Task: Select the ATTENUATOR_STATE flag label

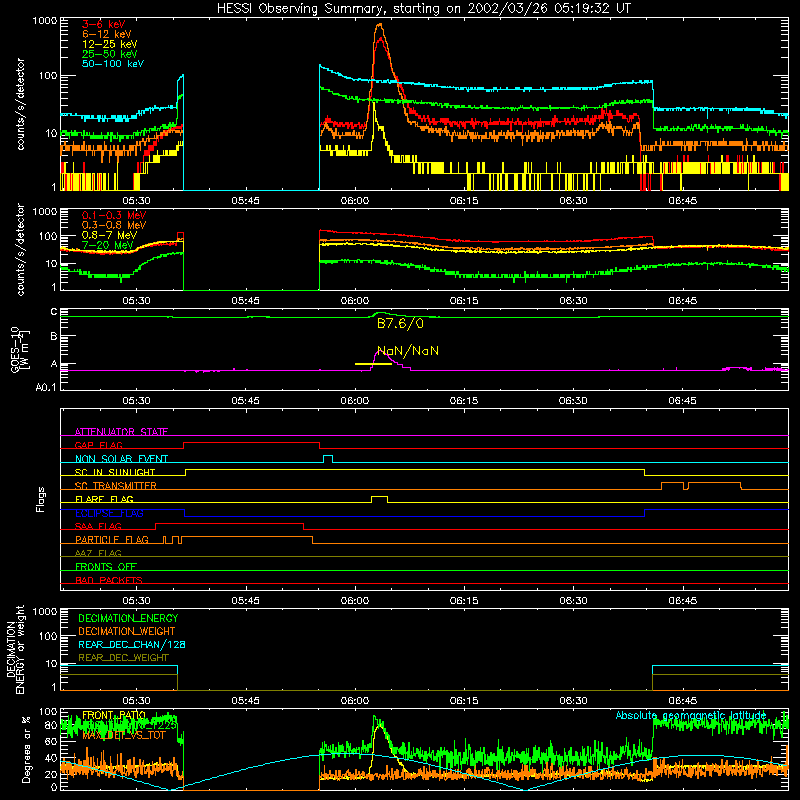Action: 121,432
